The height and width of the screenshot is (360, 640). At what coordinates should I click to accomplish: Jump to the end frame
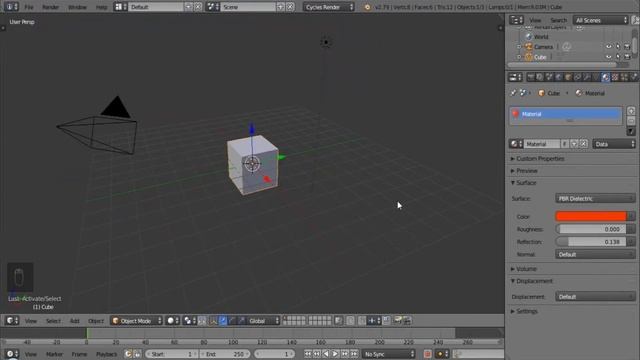354,354
